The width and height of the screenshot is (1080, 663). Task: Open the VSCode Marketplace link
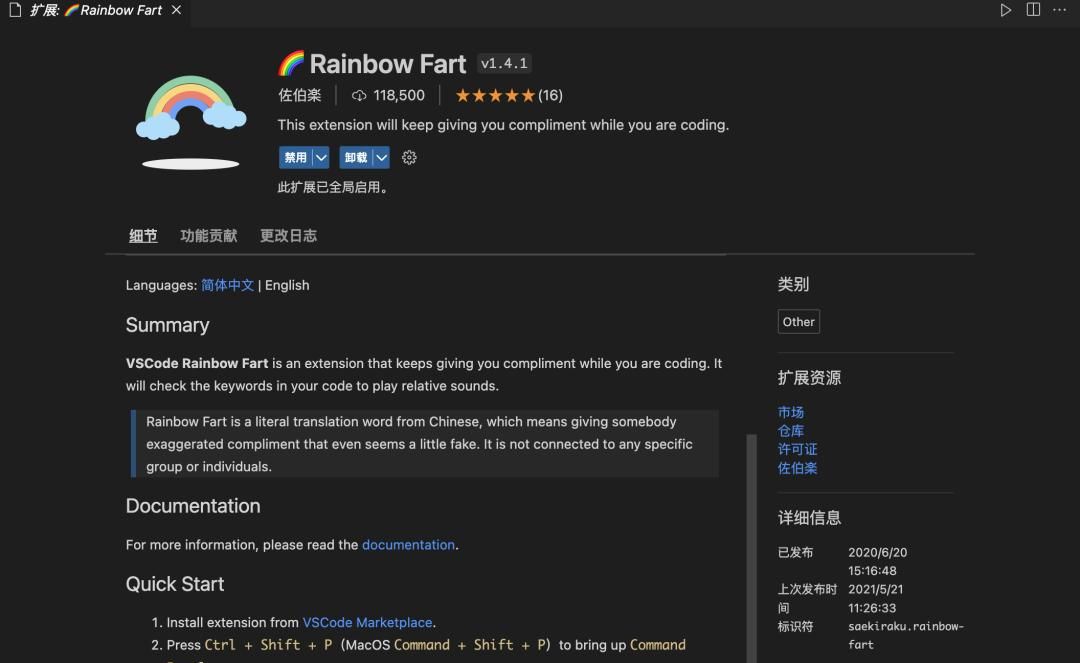click(367, 622)
